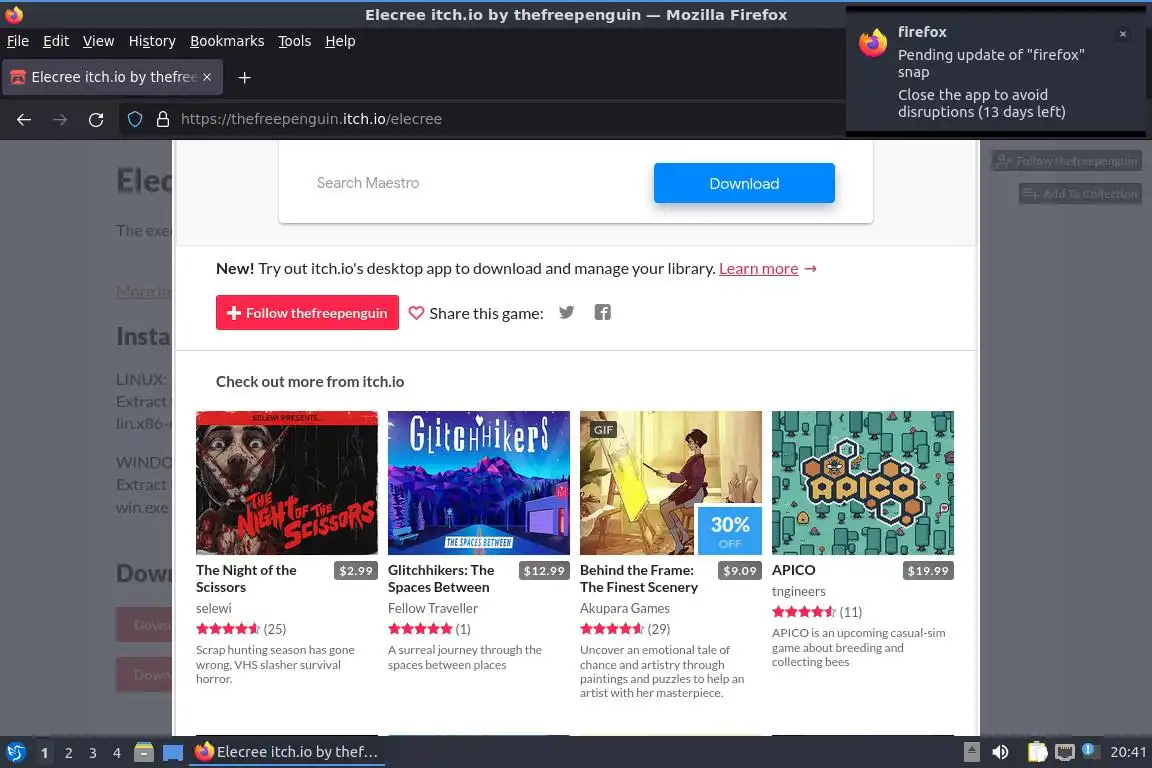Visit the Akupara Games developer page
This screenshot has height=768, width=1152.
coord(624,609)
